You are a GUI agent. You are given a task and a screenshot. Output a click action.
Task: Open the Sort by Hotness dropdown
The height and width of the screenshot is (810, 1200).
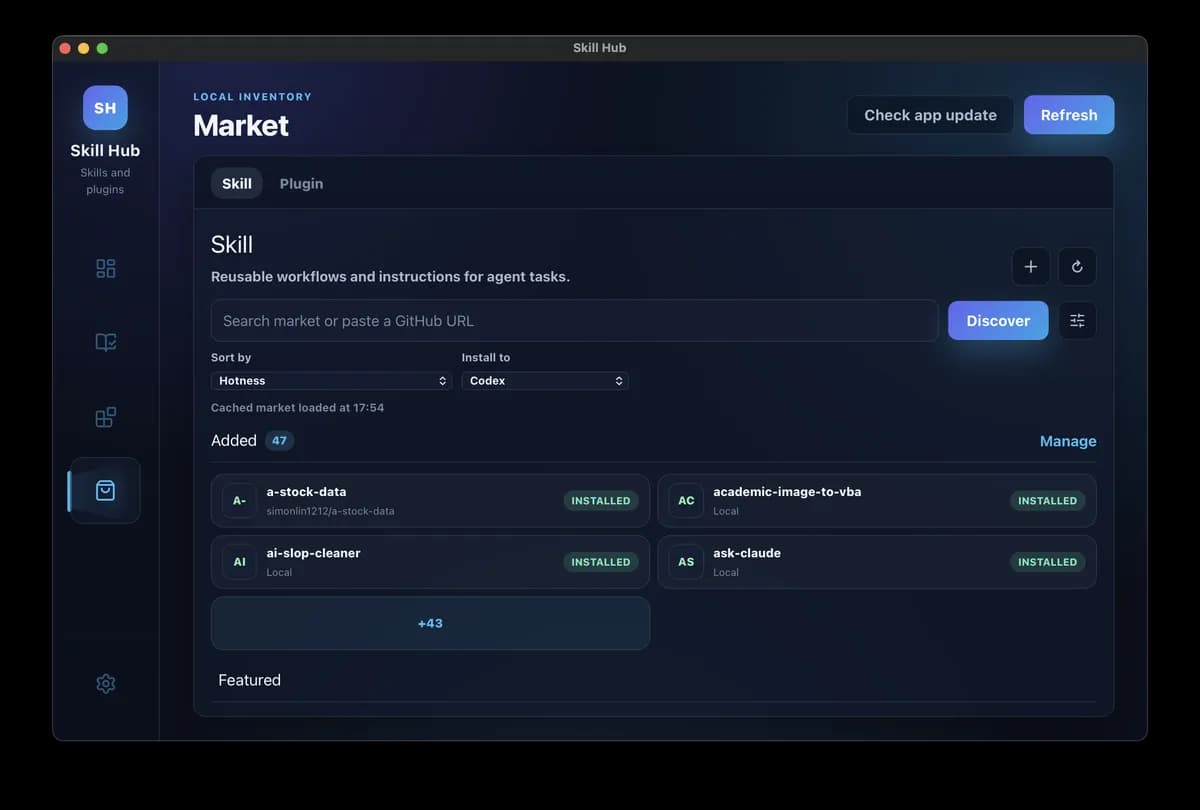[x=331, y=381]
